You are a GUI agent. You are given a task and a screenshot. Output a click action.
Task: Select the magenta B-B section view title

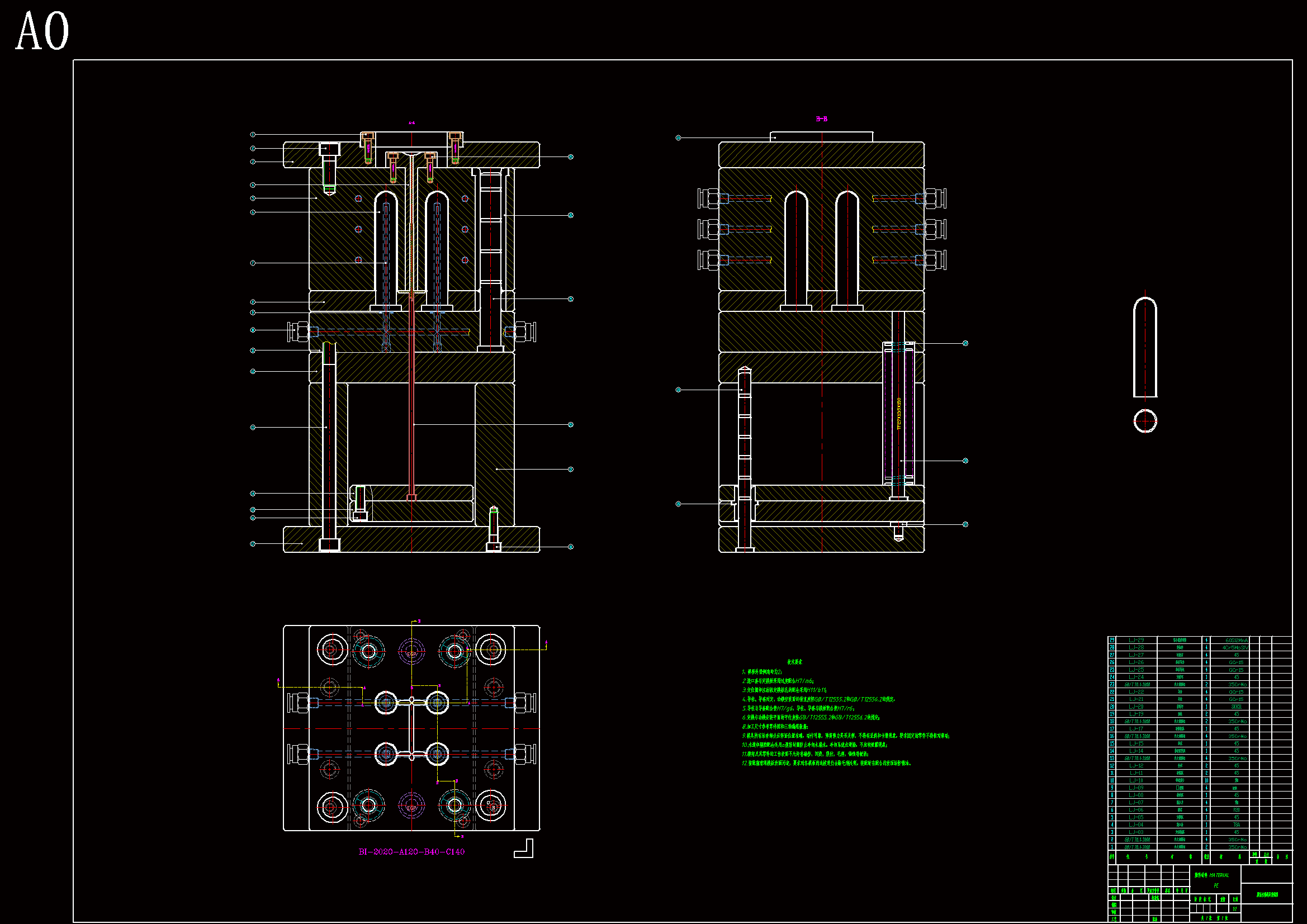pos(821,119)
